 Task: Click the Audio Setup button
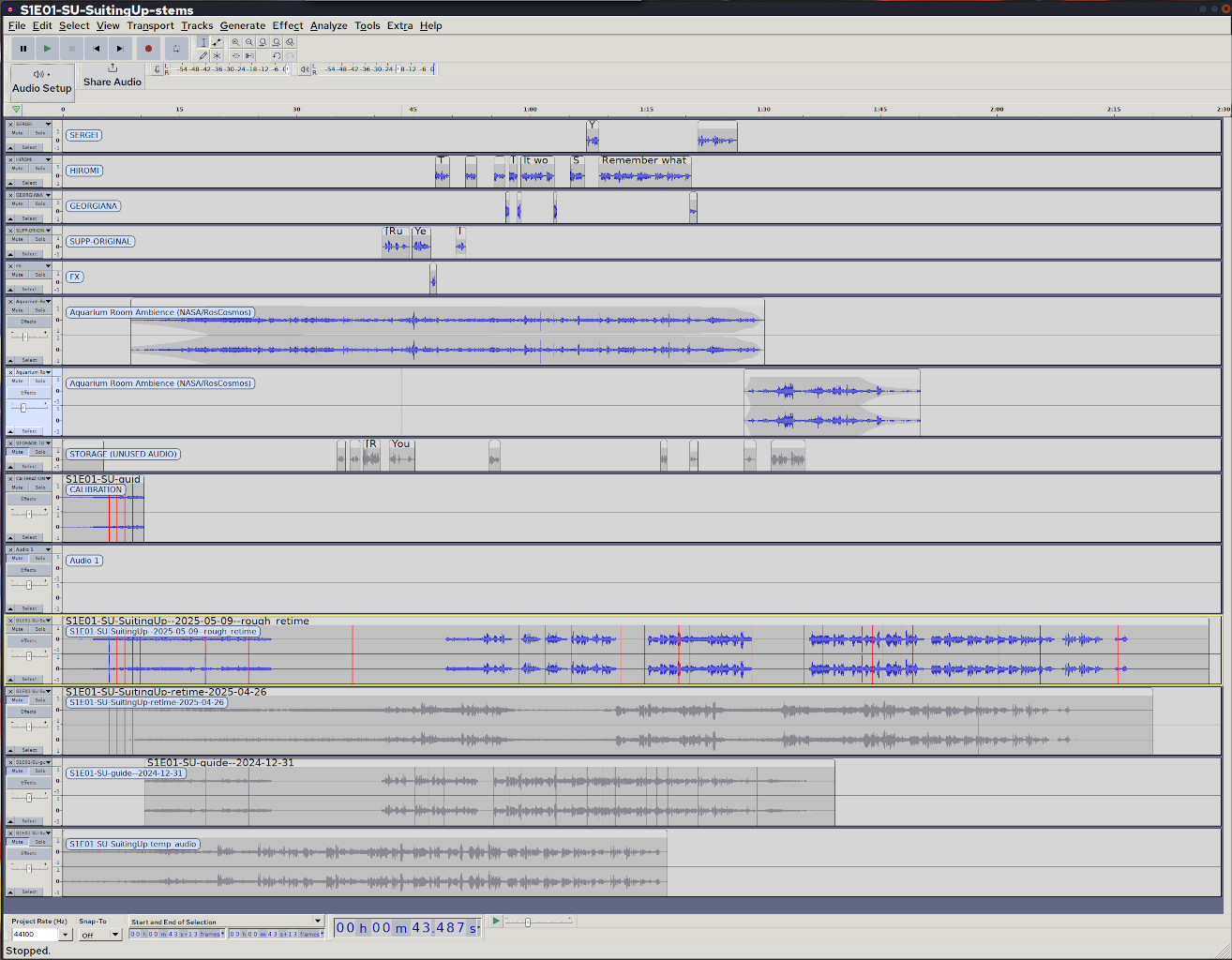tap(41, 82)
